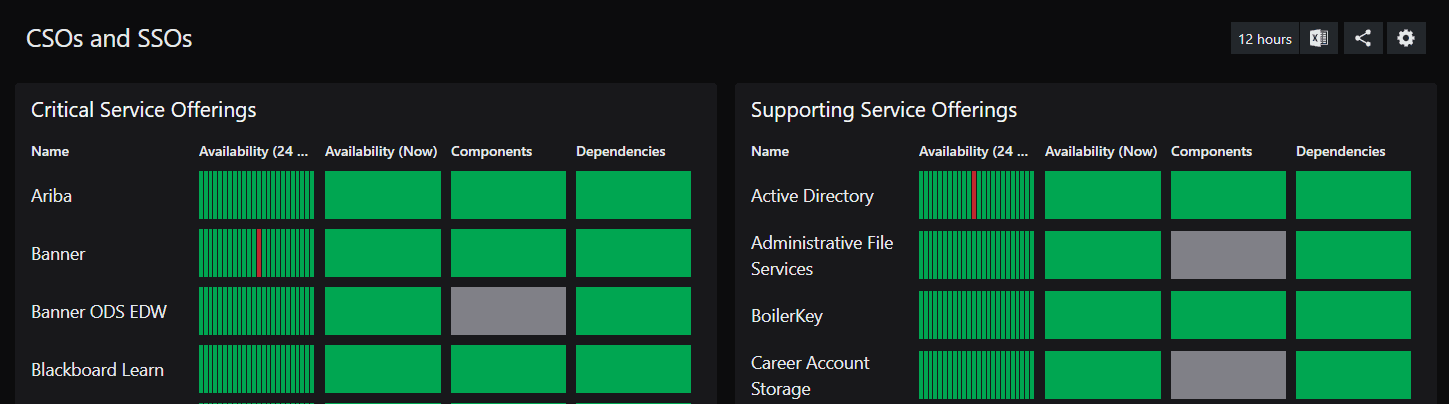Click Availability (Now) header in Critical Service Offerings
This screenshot has width=1449, height=404.
point(381,152)
